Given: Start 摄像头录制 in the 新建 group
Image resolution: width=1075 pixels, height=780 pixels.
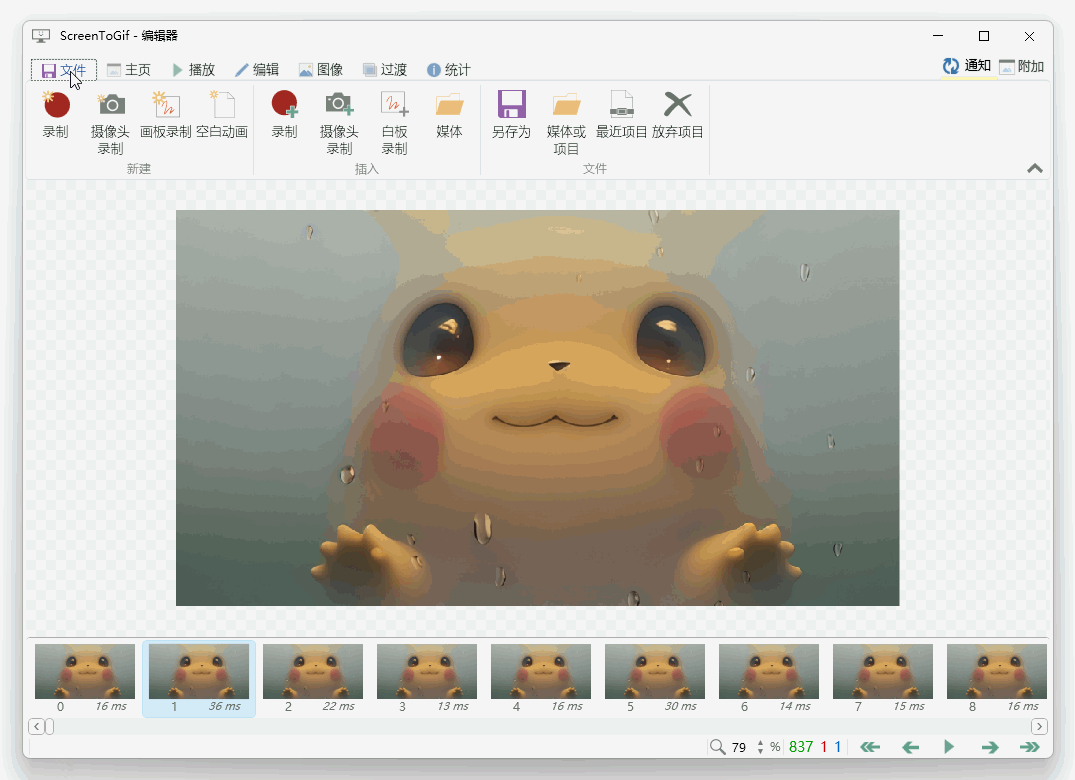Looking at the screenshot, I should pyautogui.click(x=110, y=123).
